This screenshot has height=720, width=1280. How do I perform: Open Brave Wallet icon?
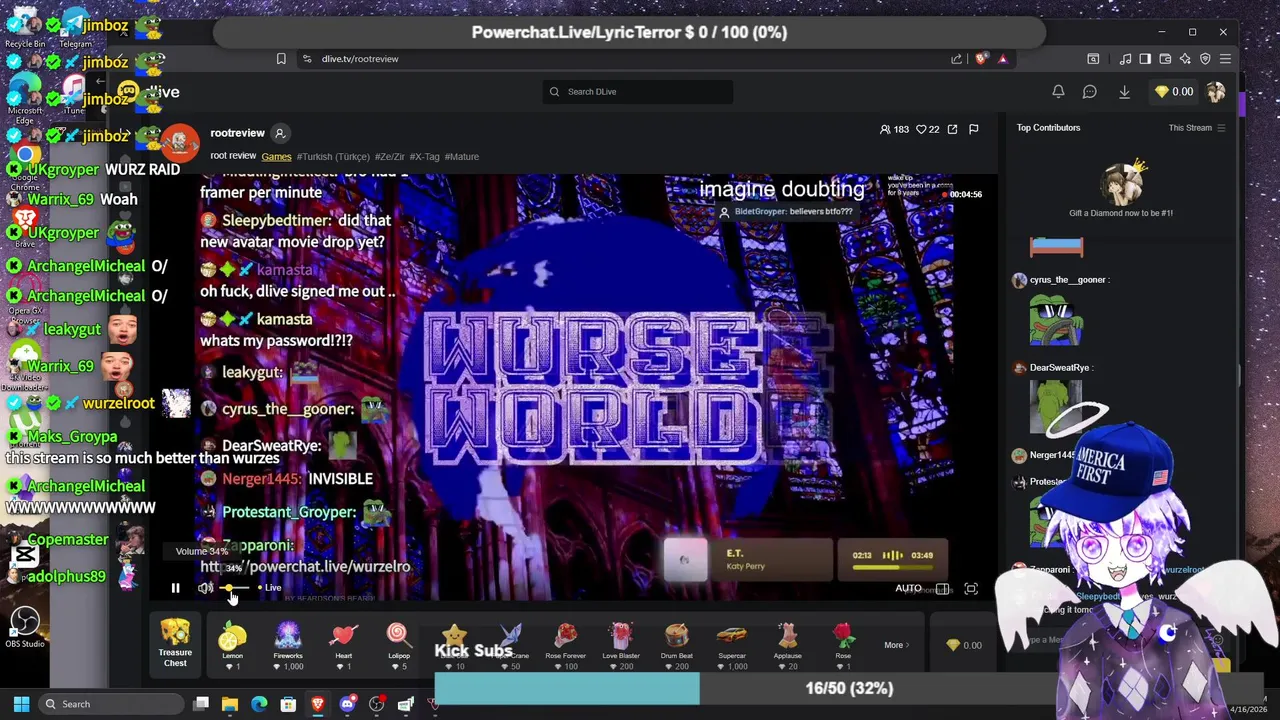1165,59
